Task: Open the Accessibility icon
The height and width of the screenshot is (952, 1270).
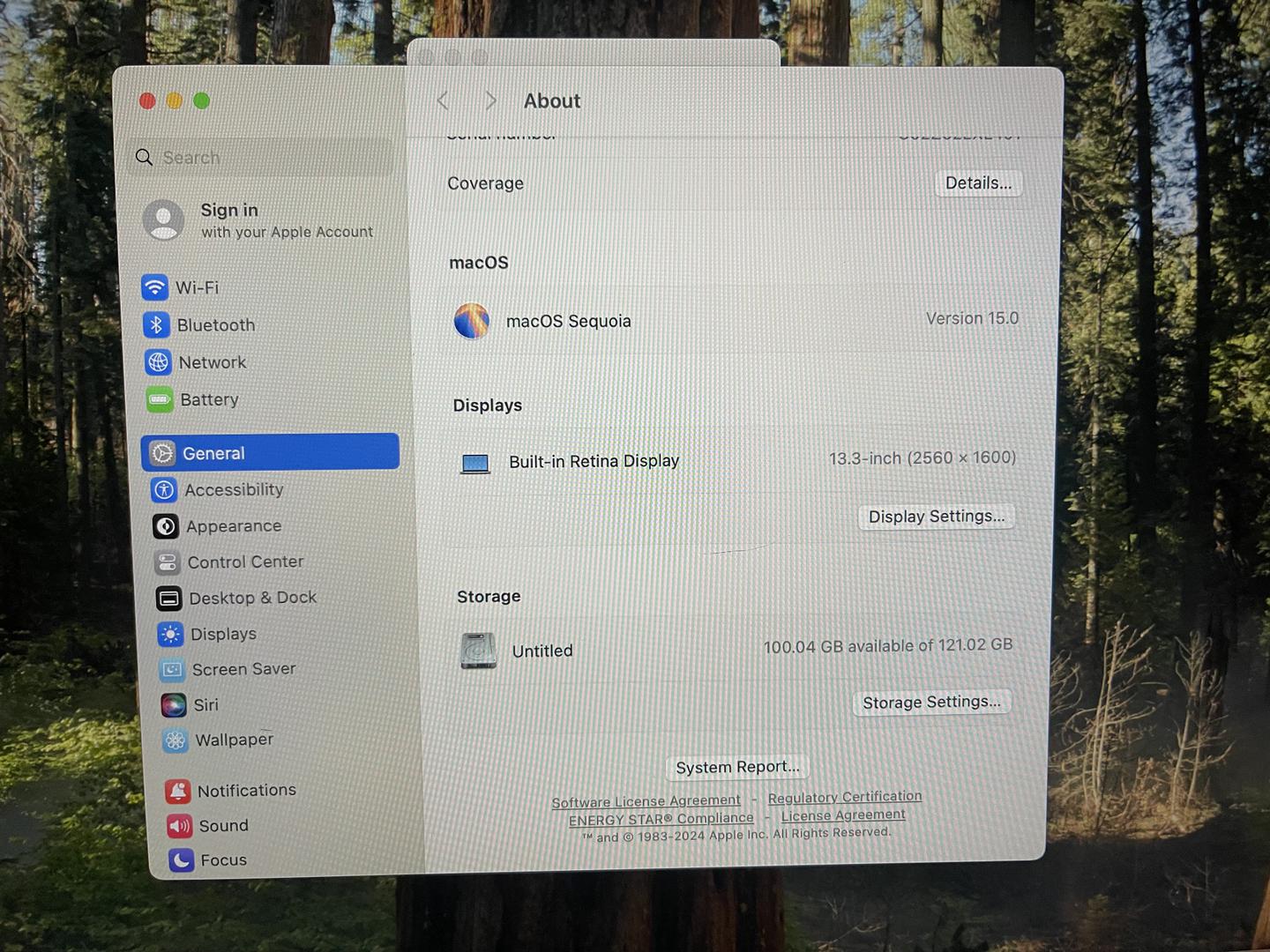Action: pyautogui.click(x=164, y=490)
